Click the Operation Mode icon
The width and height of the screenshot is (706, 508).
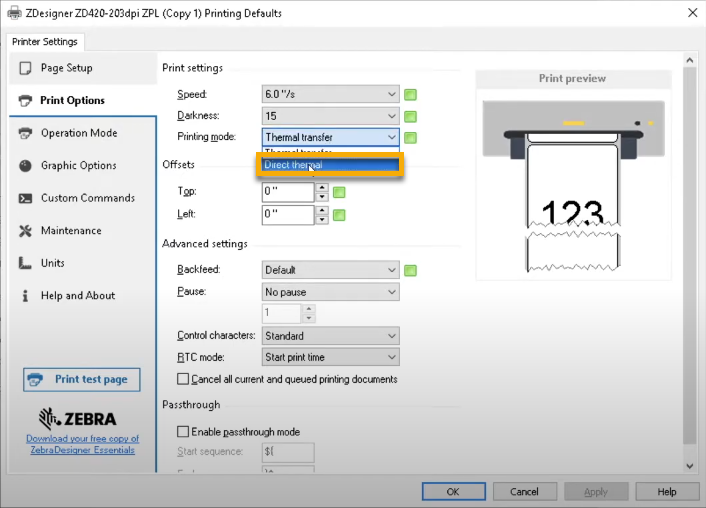[25, 133]
